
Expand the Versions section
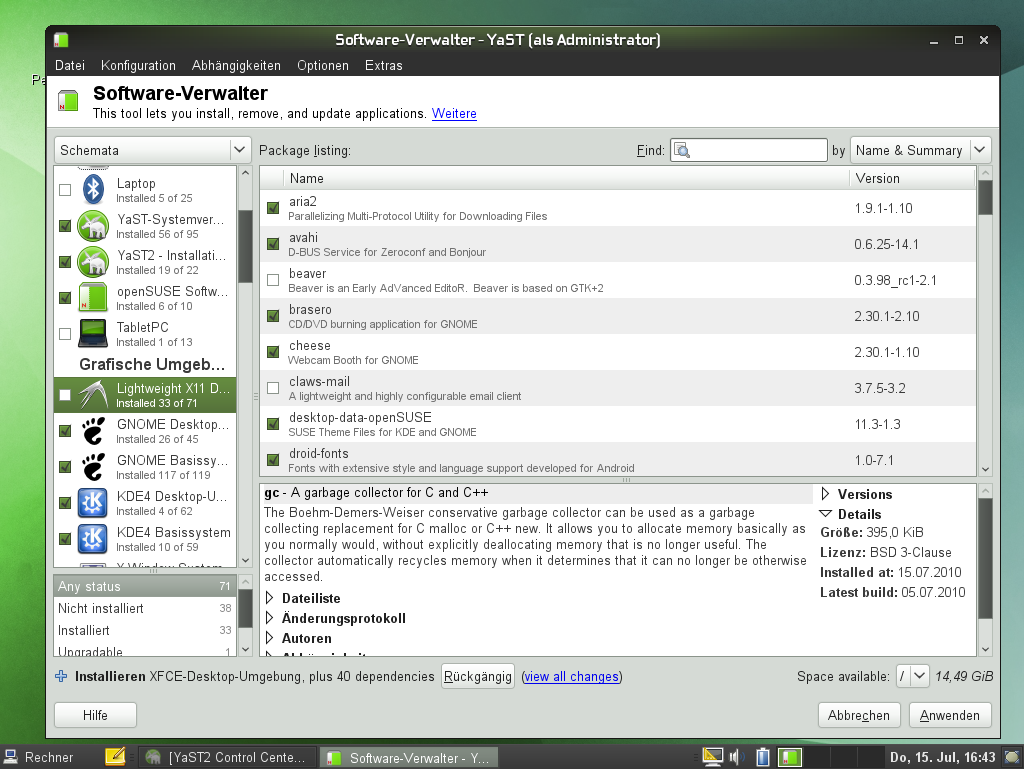point(827,494)
